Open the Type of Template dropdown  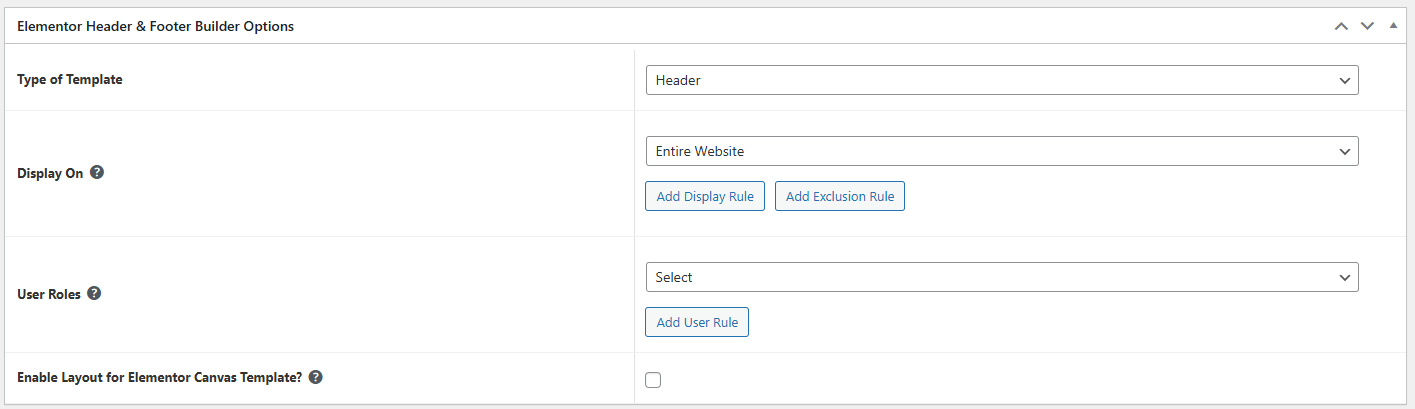[1000, 80]
